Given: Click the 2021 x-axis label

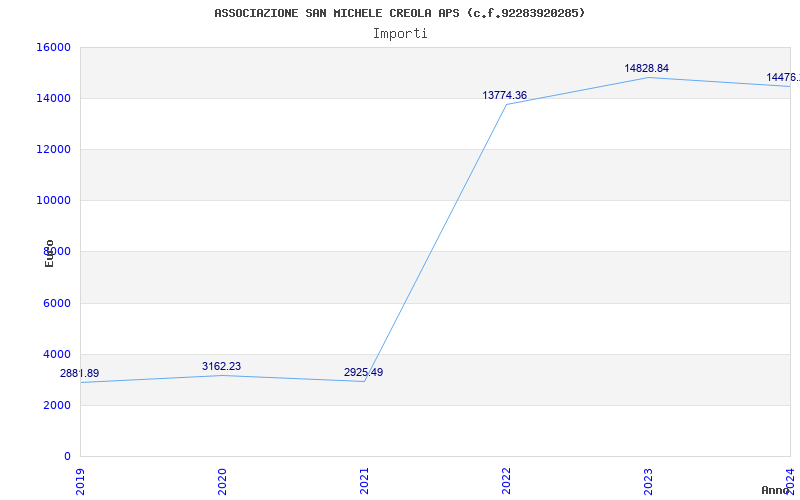Looking at the screenshot, I should pos(363,481).
